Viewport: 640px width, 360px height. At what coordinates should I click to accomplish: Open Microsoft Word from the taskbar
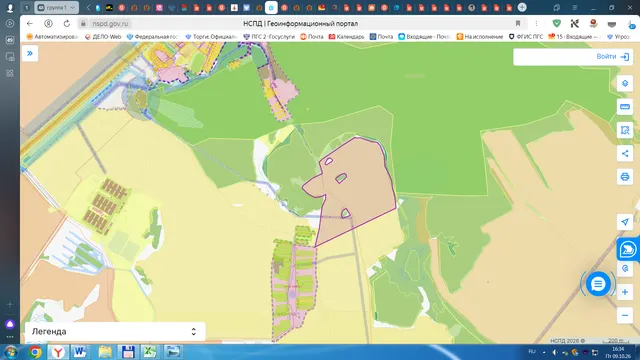tap(80, 352)
